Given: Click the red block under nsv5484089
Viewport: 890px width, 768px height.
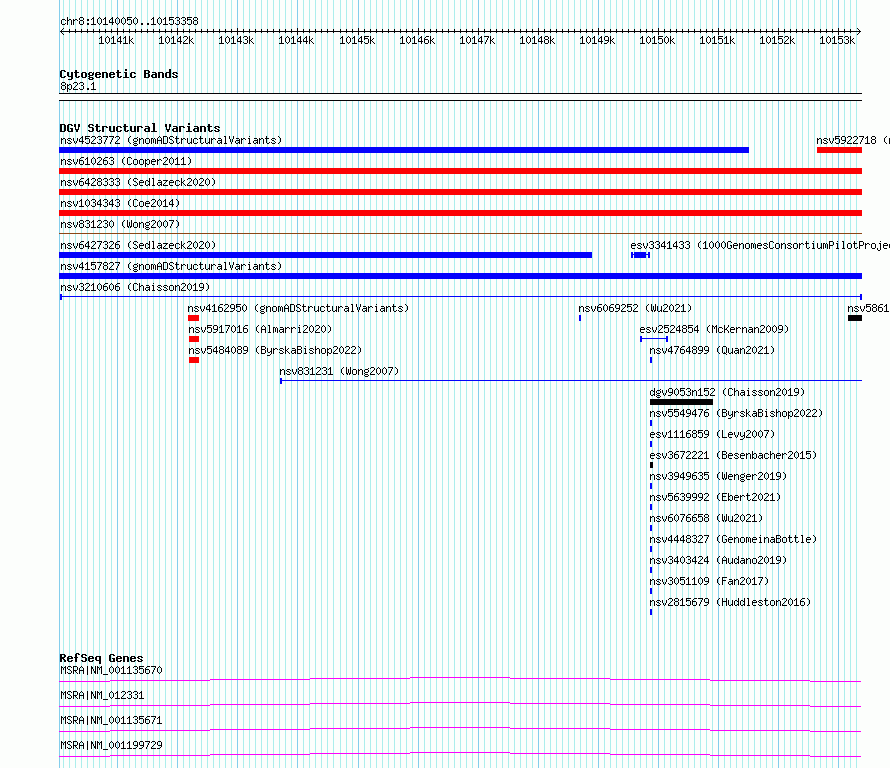Looking at the screenshot, I should tap(194, 360).
